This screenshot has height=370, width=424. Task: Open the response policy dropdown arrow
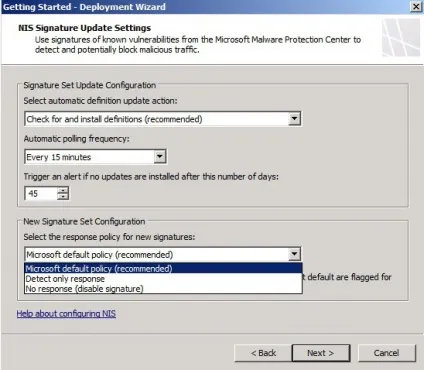pos(294,254)
